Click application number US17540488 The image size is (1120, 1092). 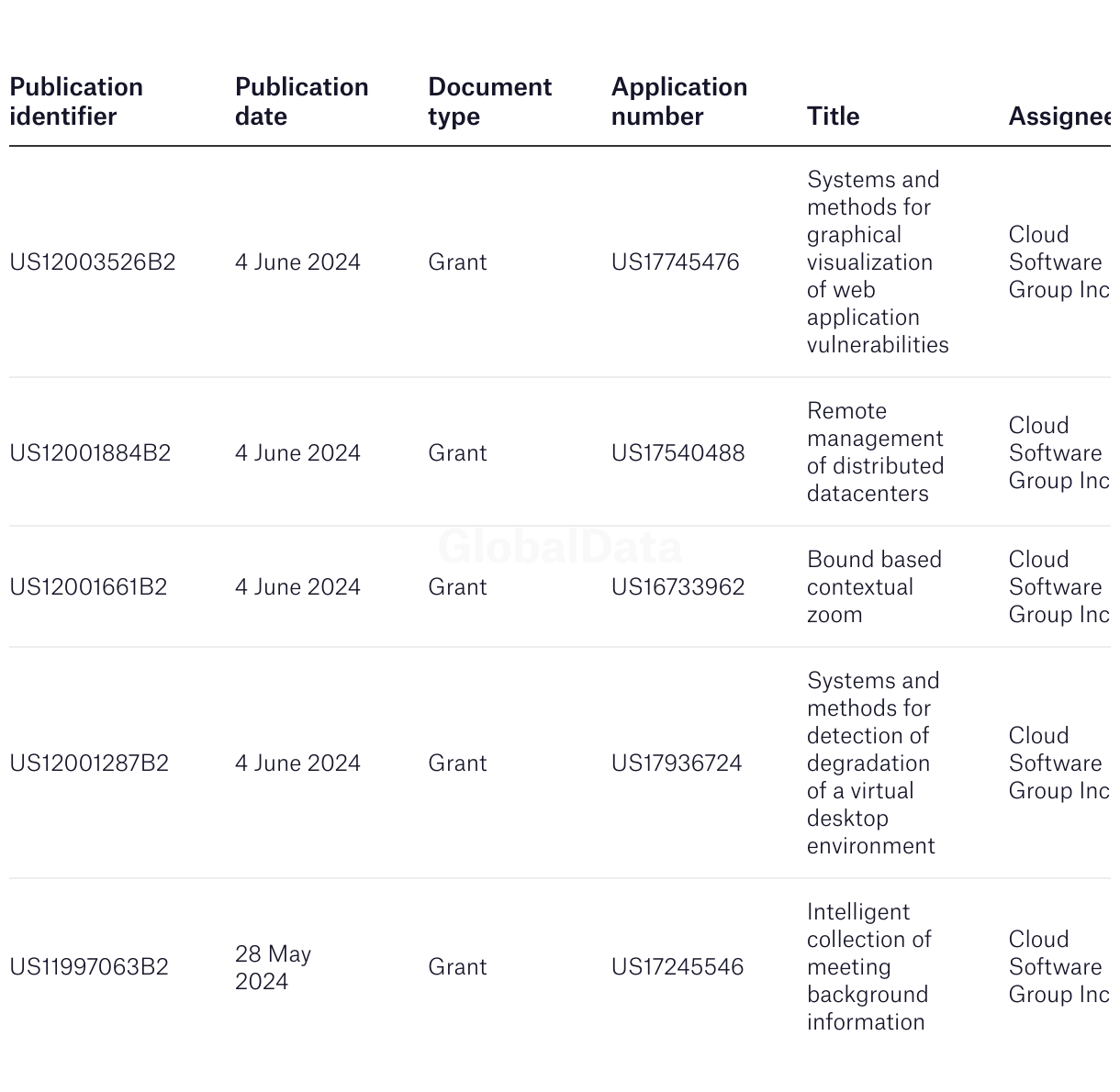pos(678,453)
